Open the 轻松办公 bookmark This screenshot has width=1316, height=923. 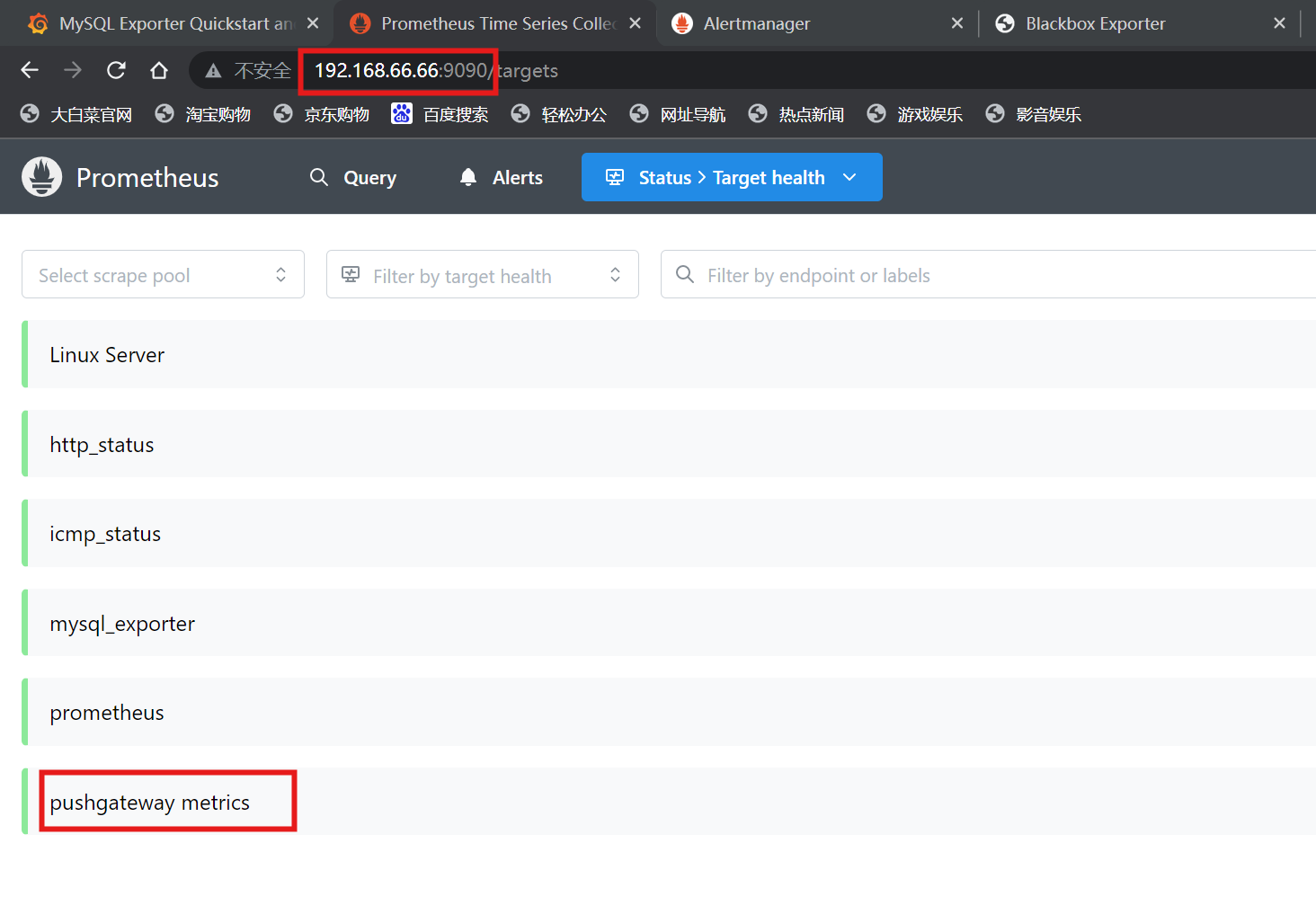[x=559, y=114]
